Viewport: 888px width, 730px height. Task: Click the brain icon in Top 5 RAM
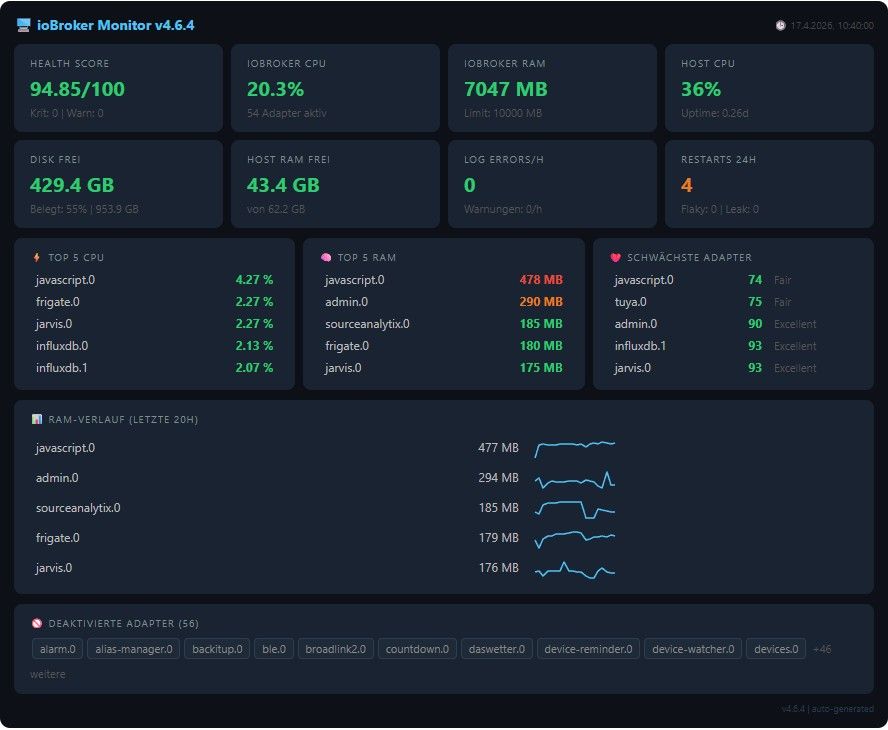(326, 257)
